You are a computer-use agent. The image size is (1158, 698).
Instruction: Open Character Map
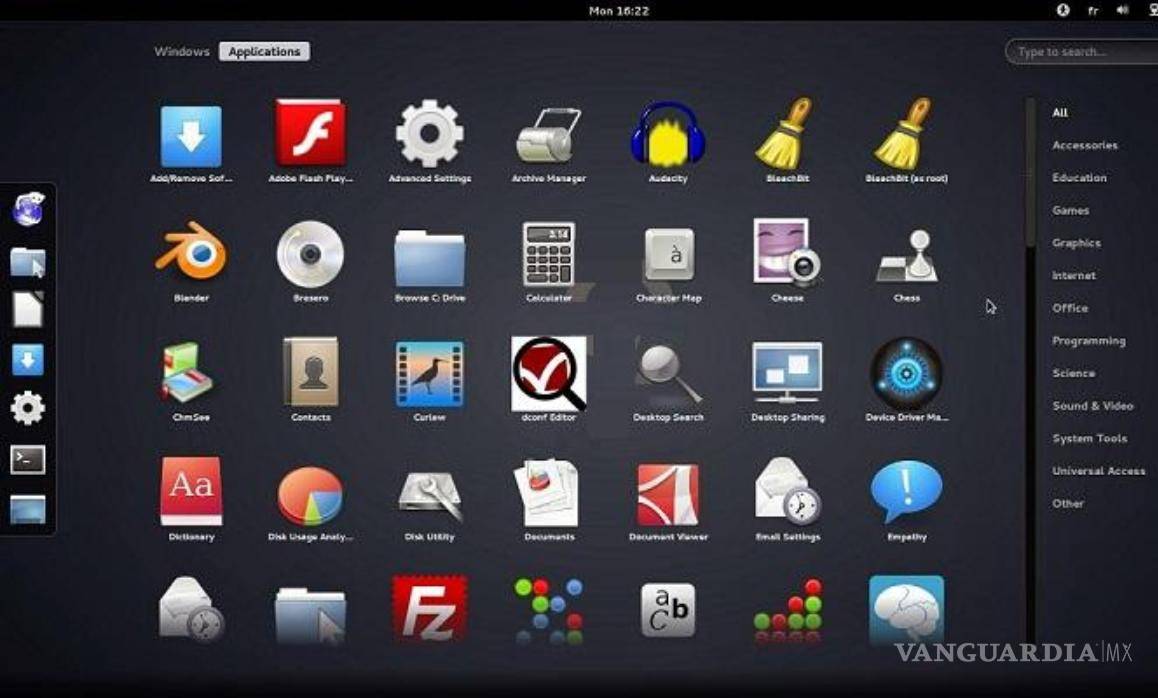(x=668, y=253)
